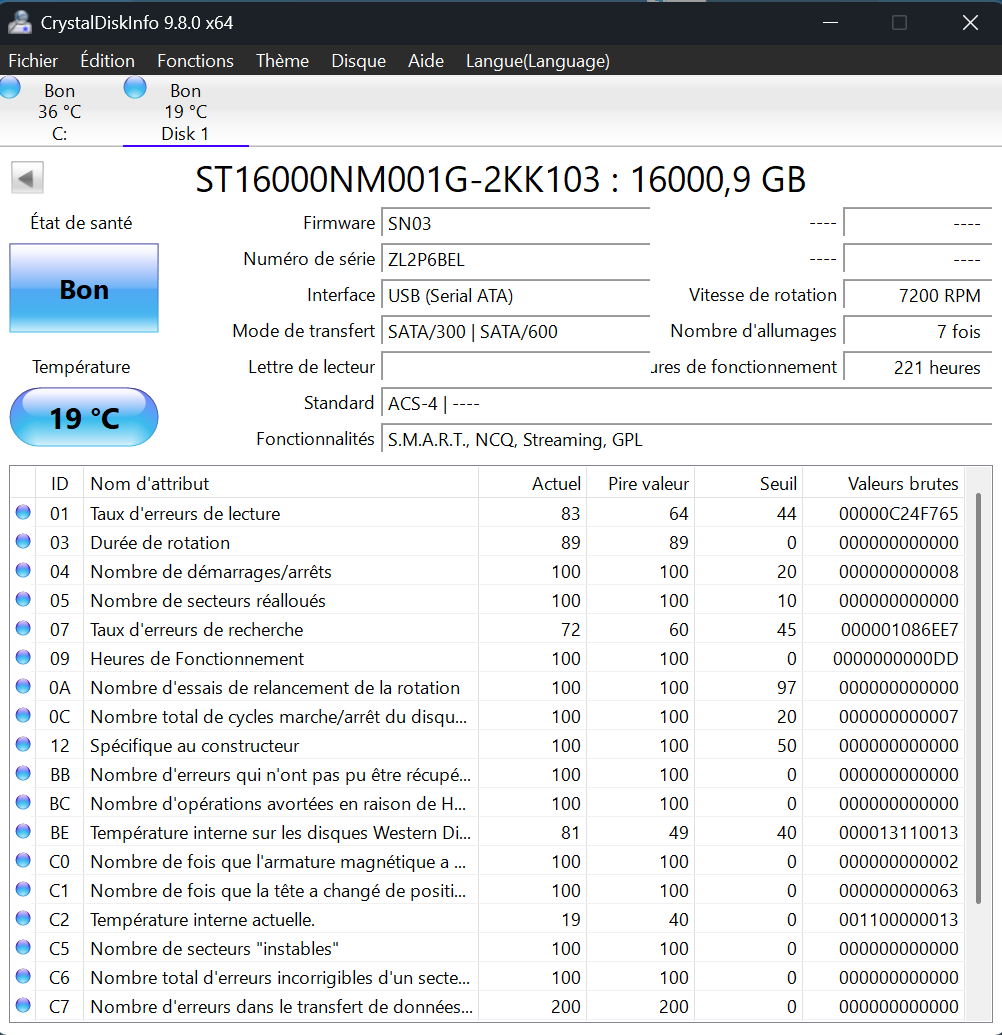Click status orb of attribute C7 row

[23, 1006]
